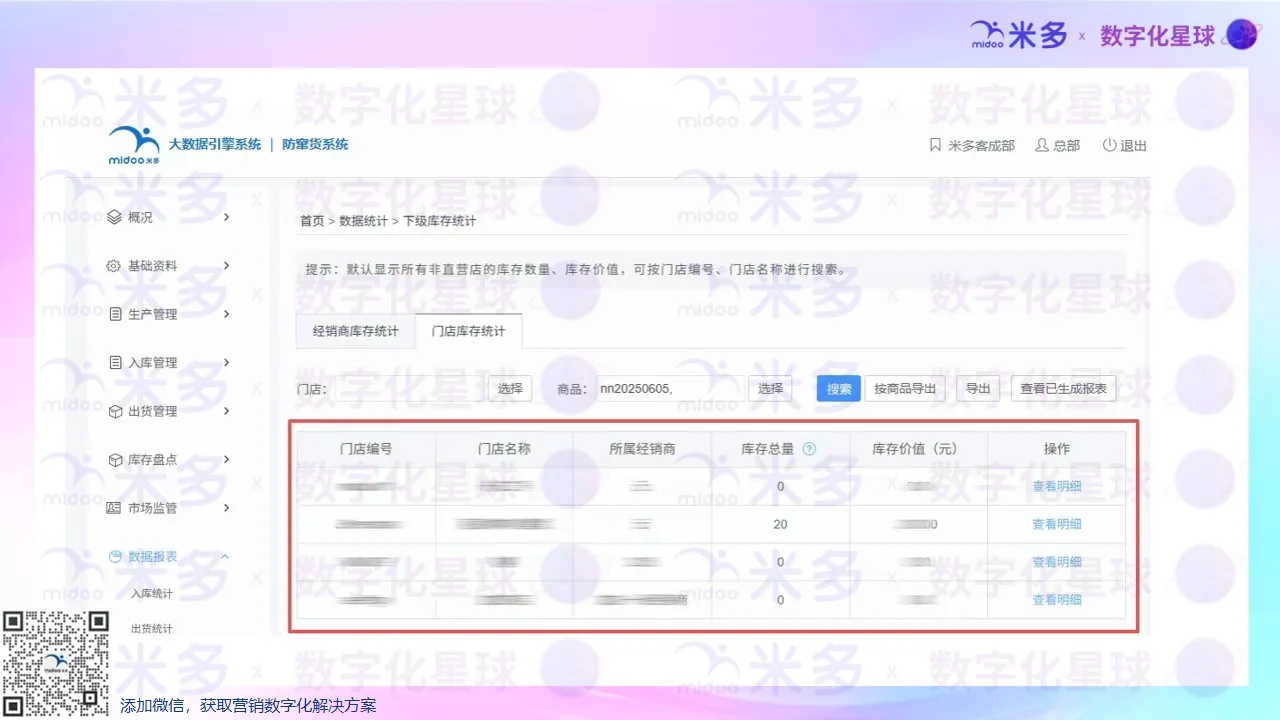Open the 库存总量 help tooltip icon
The height and width of the screenshot is (720, 1280).
coord(808,448)
